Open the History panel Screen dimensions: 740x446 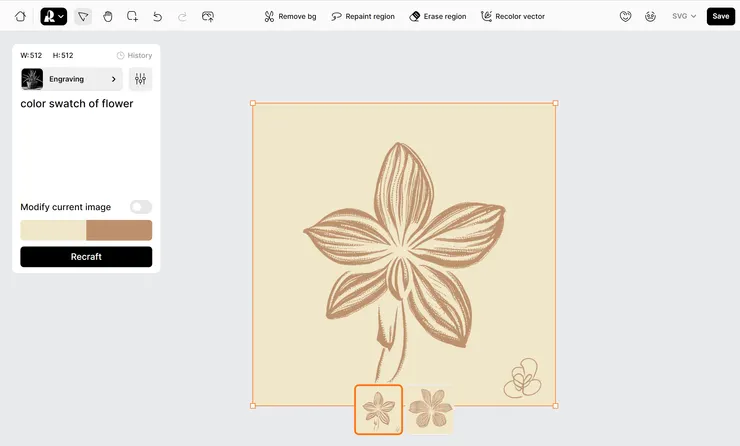(x=135, y=55)
